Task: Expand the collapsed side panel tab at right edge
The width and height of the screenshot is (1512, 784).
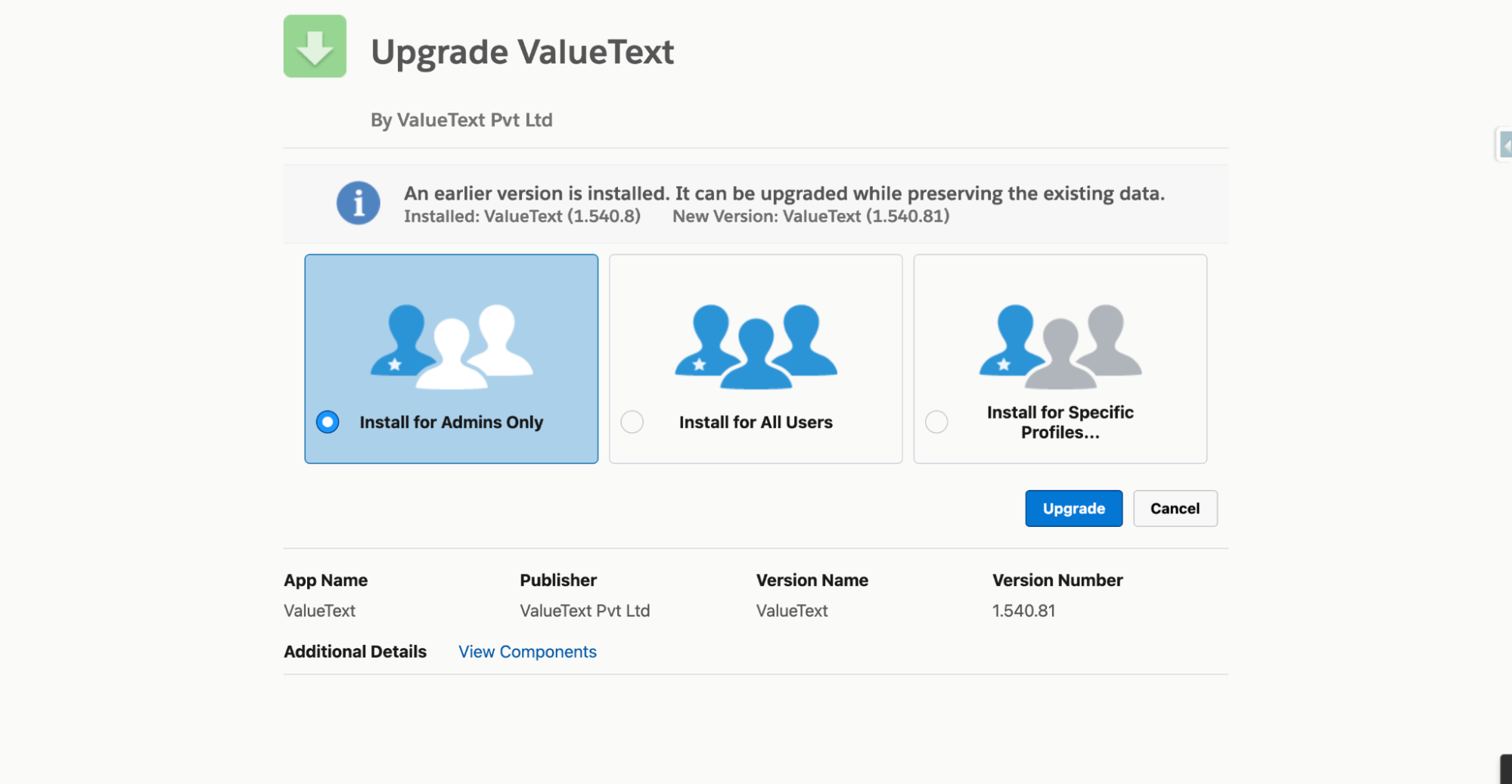Action: pyautogui.click(x=1504, y=144)
